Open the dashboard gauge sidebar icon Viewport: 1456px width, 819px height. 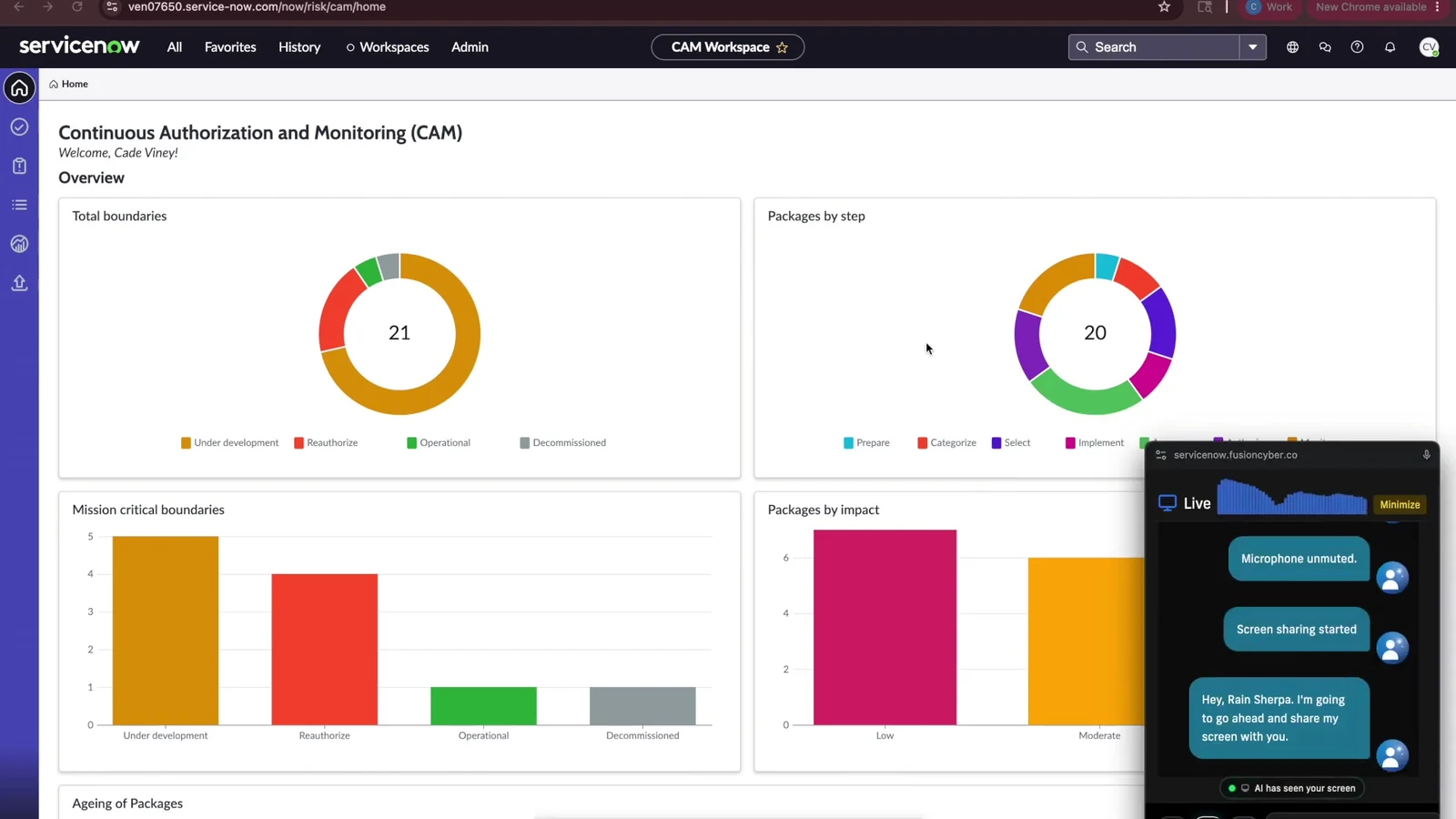[x=19, y=244]
